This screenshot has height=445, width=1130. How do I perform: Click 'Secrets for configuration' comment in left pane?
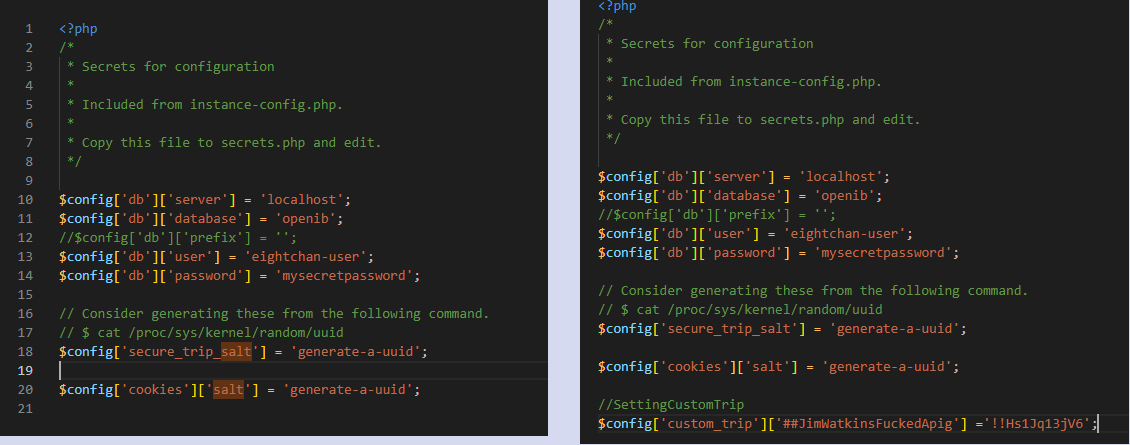178,66
